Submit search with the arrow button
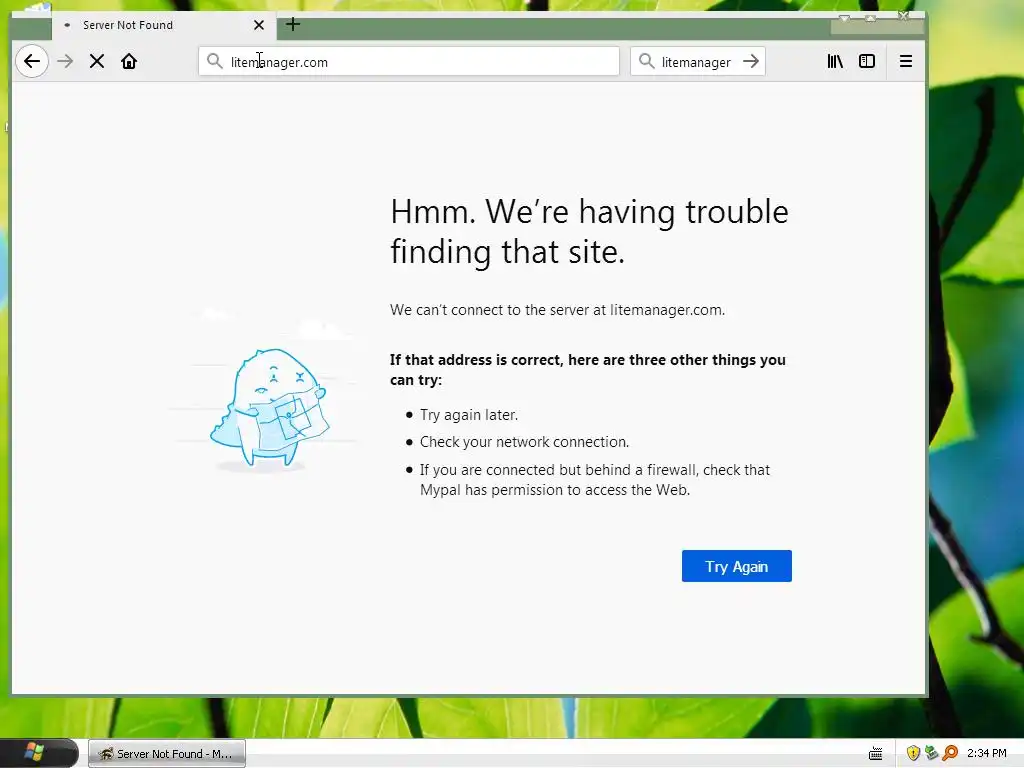The image size is (1024, 768). [x=751, y=61]
